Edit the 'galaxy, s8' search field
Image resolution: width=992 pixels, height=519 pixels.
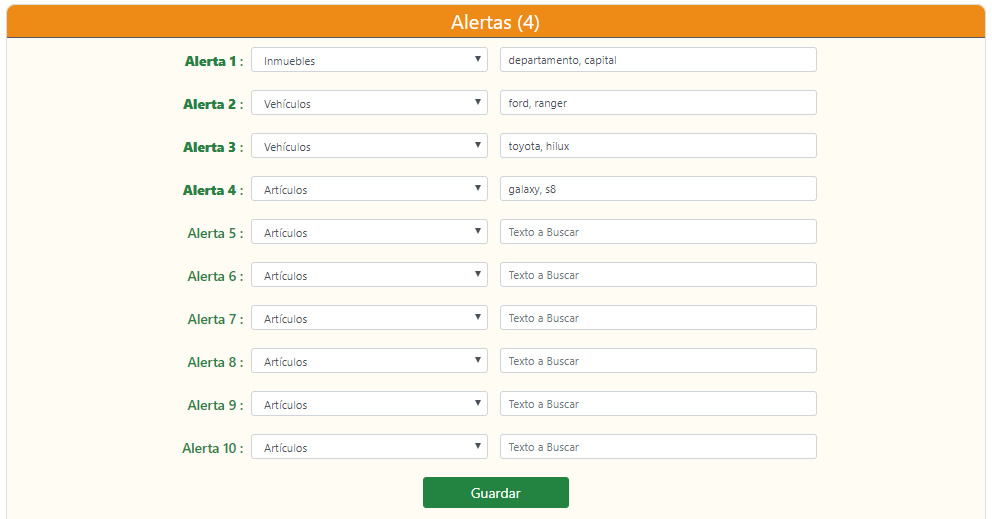pyautogui.click(x=658, y=189)
